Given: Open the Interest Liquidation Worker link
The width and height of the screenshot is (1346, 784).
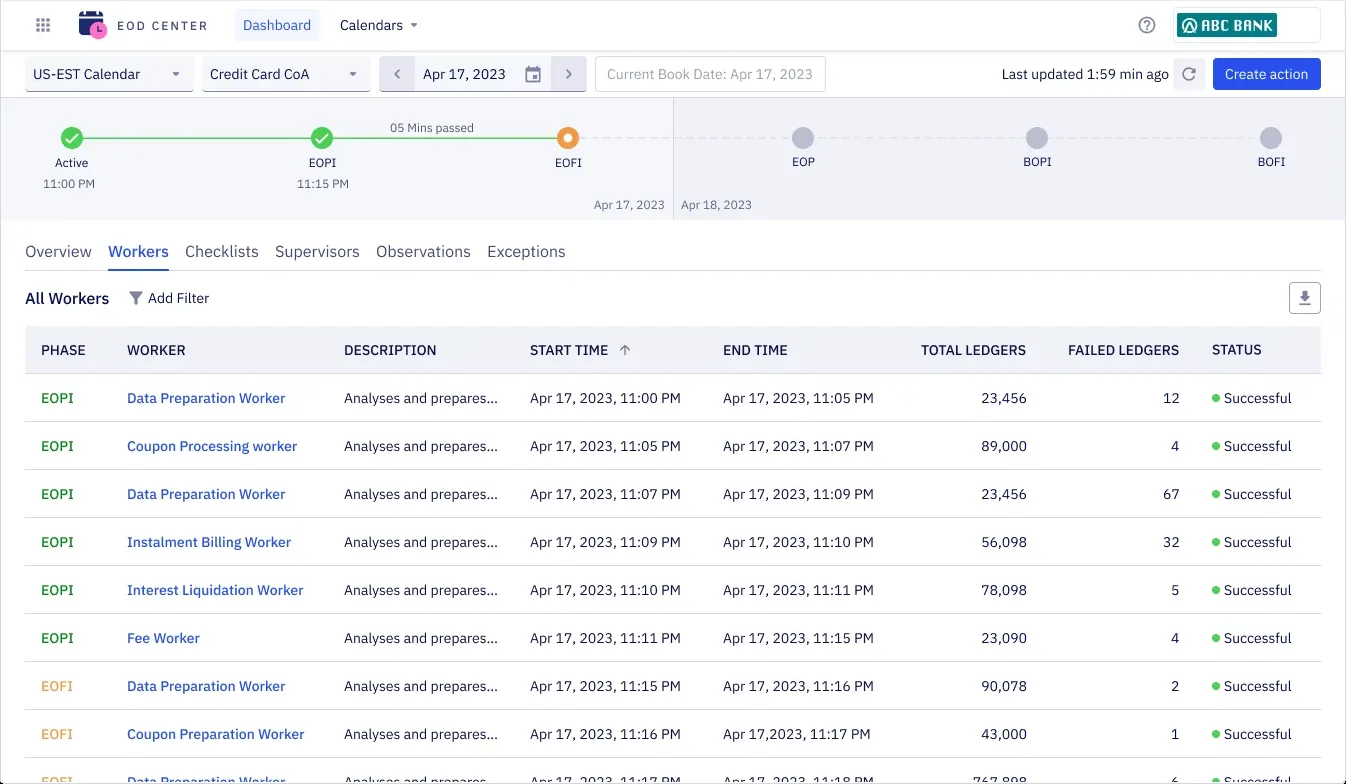Looking at the screenshot, I should click(x=215, y=590).
